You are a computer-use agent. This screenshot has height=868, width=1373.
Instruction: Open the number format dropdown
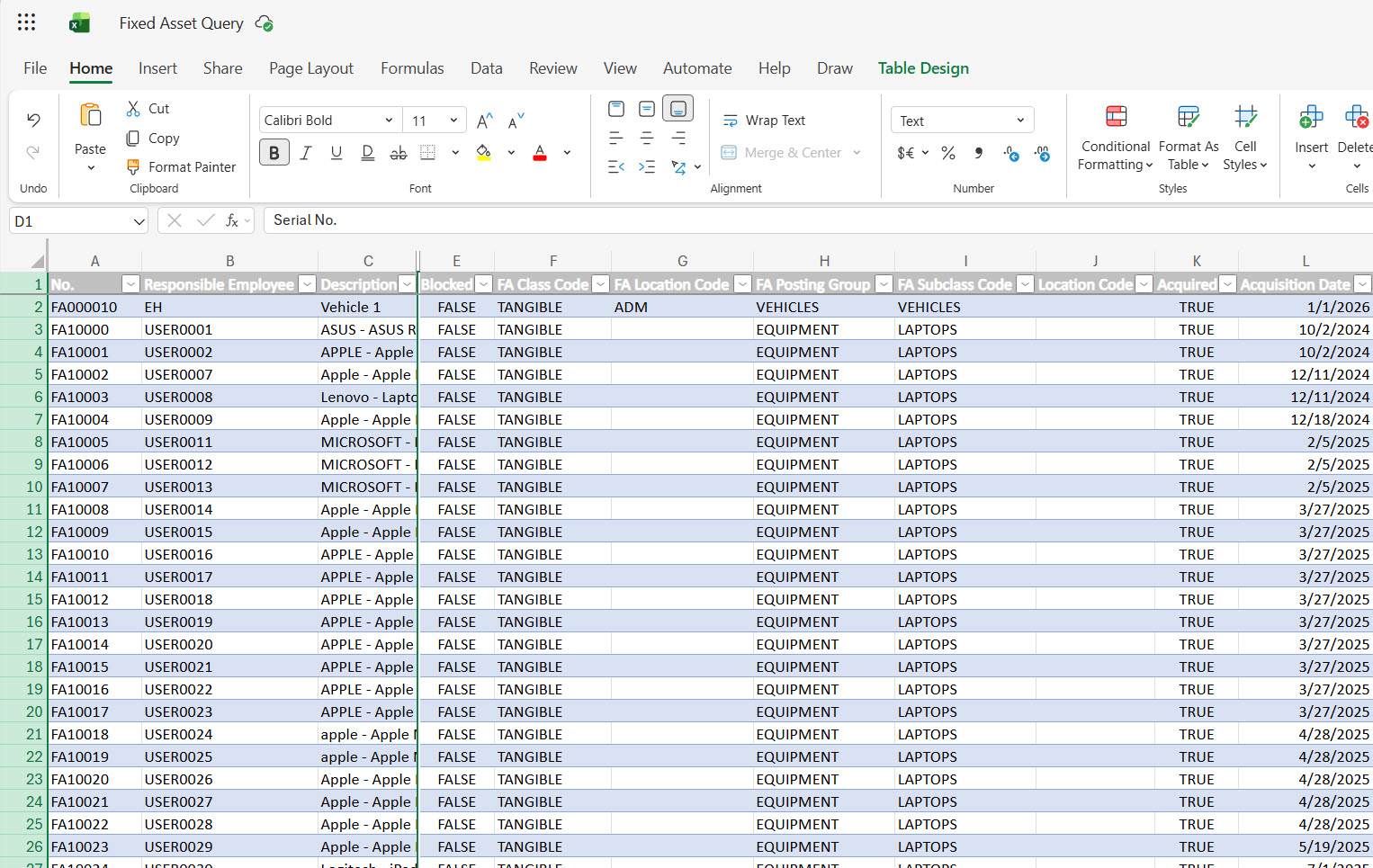[x=1020, y=121]
